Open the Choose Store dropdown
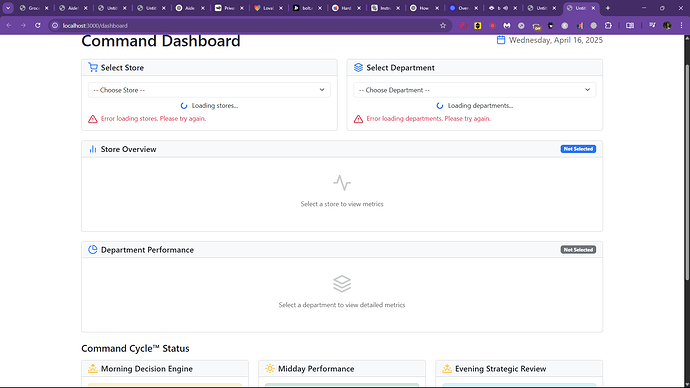This screenshot has width=690, height=388. click(209, 90)
